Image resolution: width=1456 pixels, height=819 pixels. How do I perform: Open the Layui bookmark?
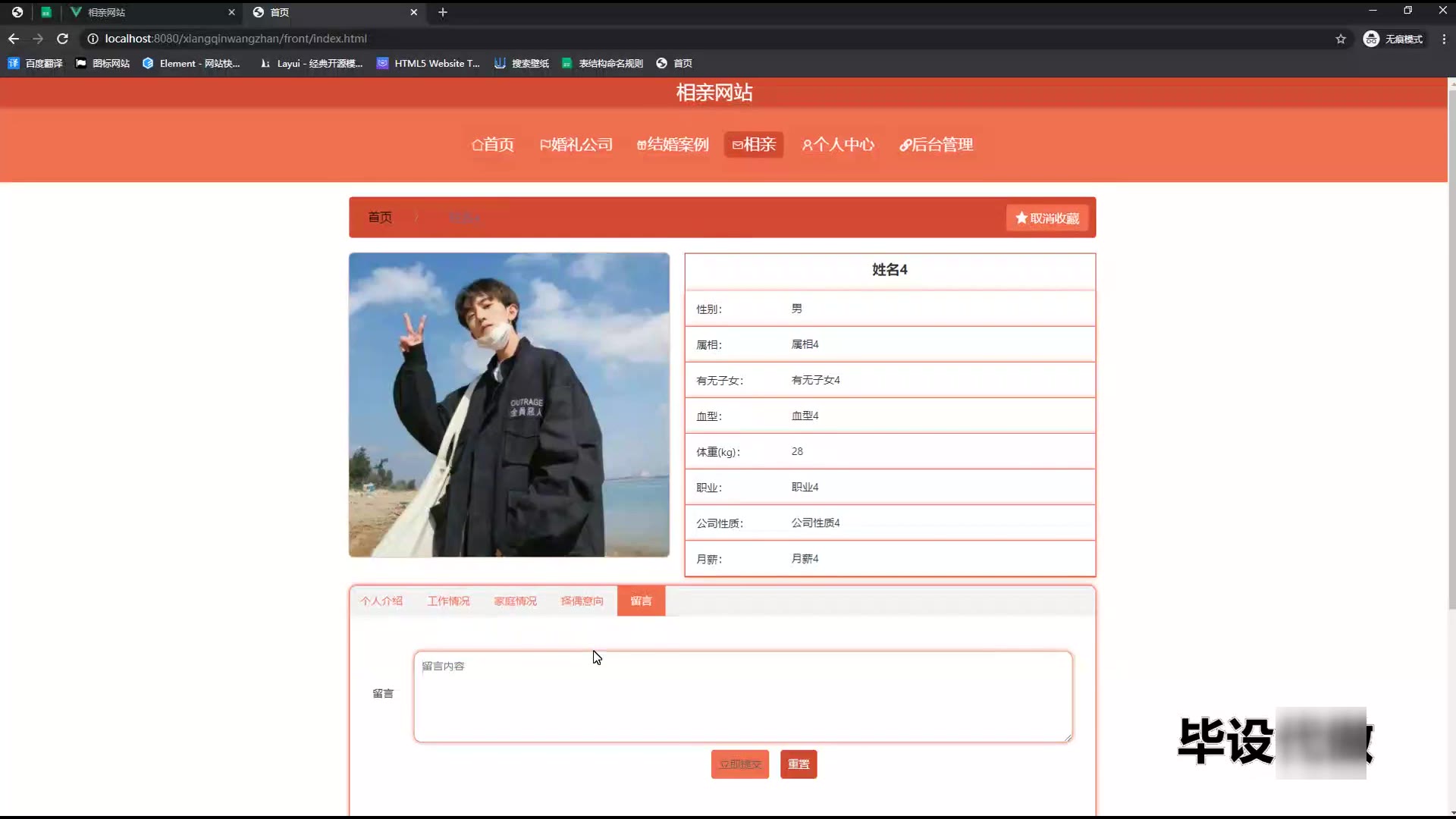[x=311, y=64]
